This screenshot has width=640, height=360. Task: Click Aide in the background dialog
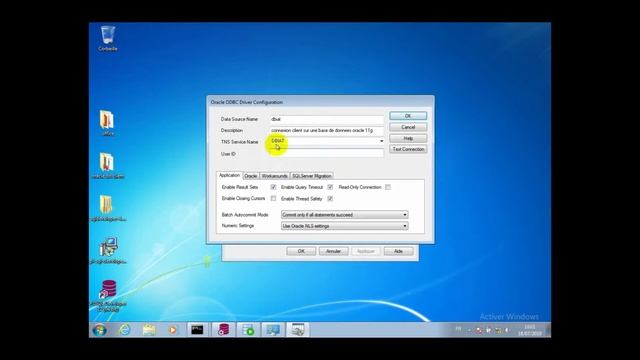pos(398,251)
